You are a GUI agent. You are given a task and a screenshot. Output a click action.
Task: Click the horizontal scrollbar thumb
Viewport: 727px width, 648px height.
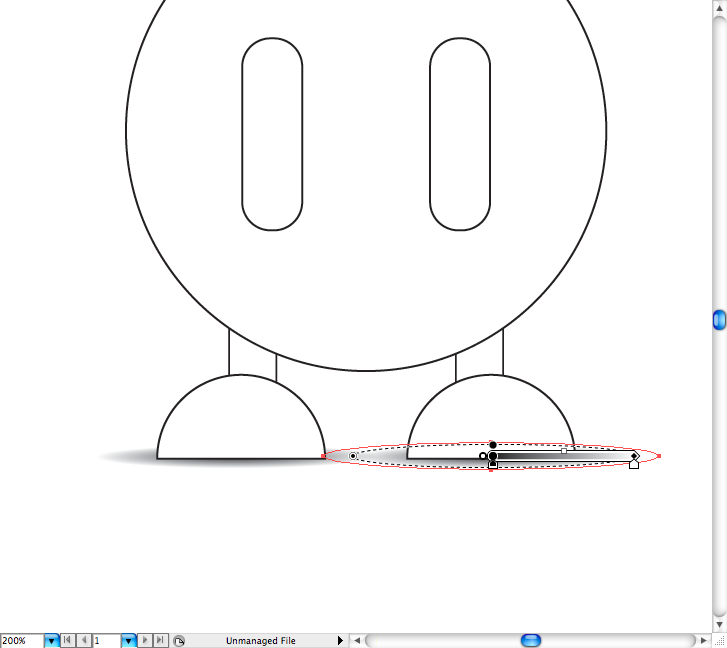pos(531,640)
